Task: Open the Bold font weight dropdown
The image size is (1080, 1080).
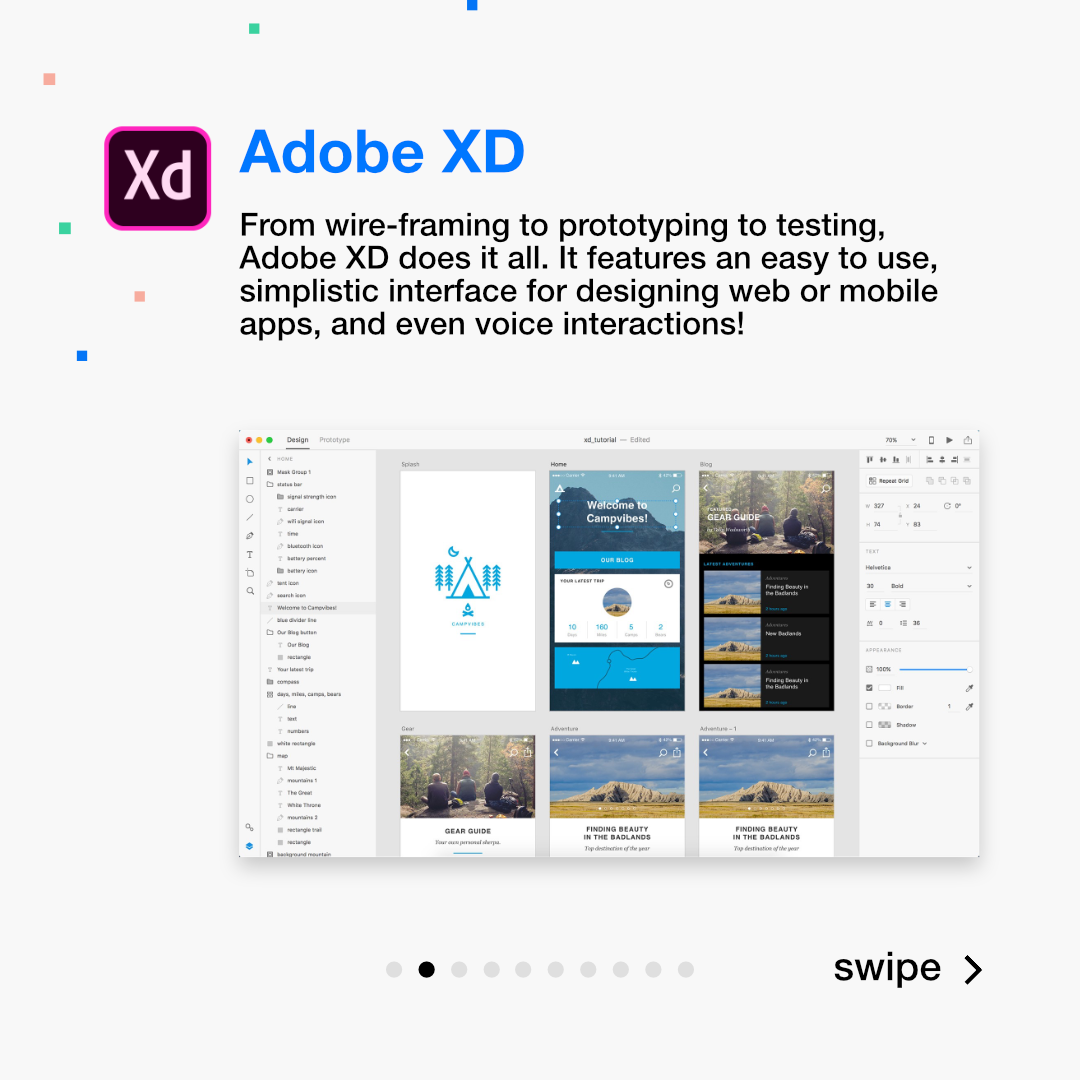Action: click(930, 586)
